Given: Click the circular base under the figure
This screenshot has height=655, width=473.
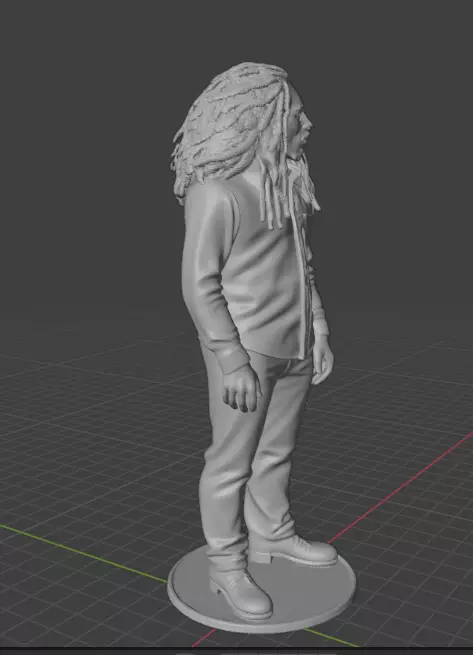Looking at the screenshot, I should coord(262,588).
